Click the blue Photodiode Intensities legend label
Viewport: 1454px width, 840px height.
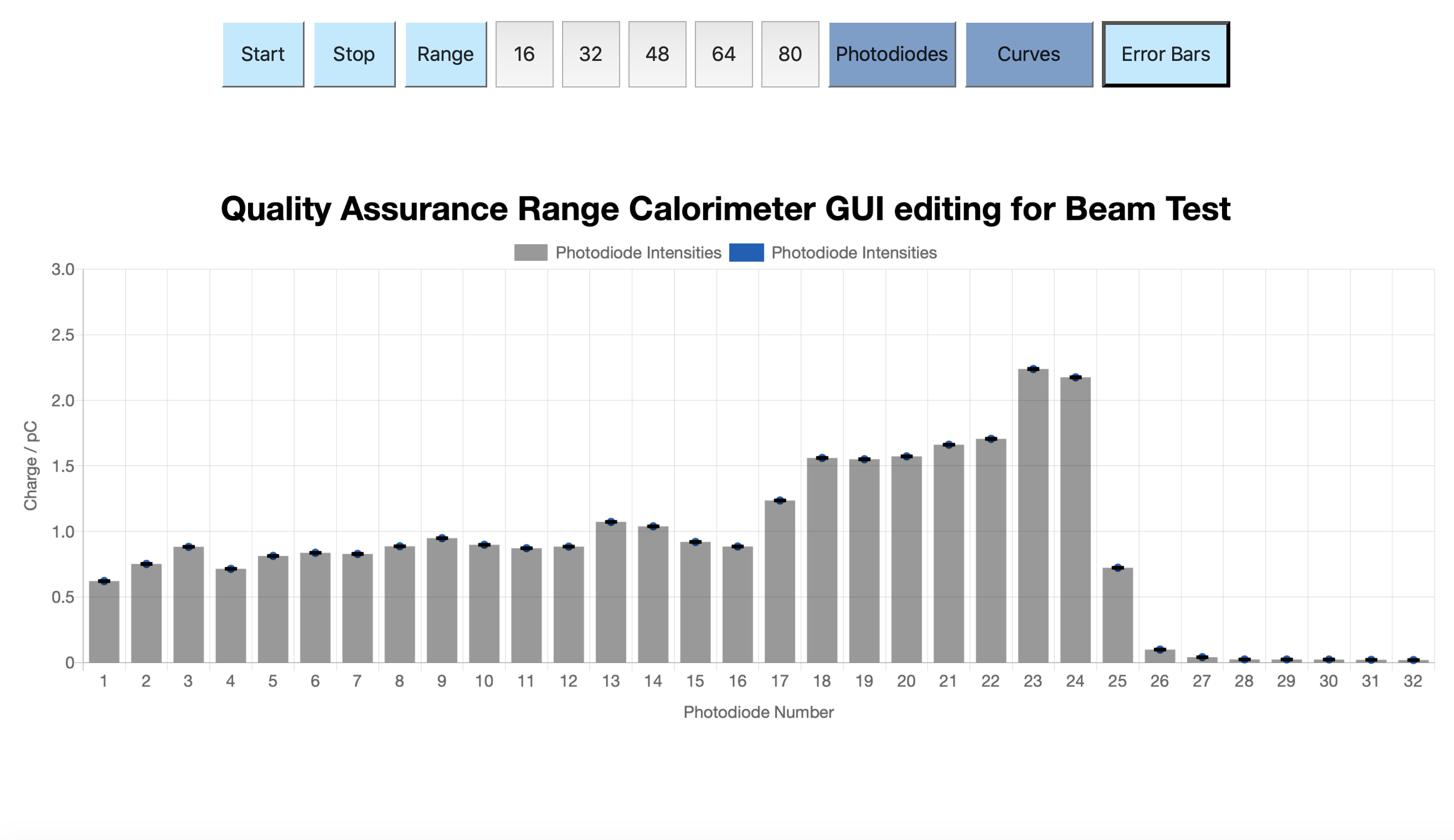854,252
